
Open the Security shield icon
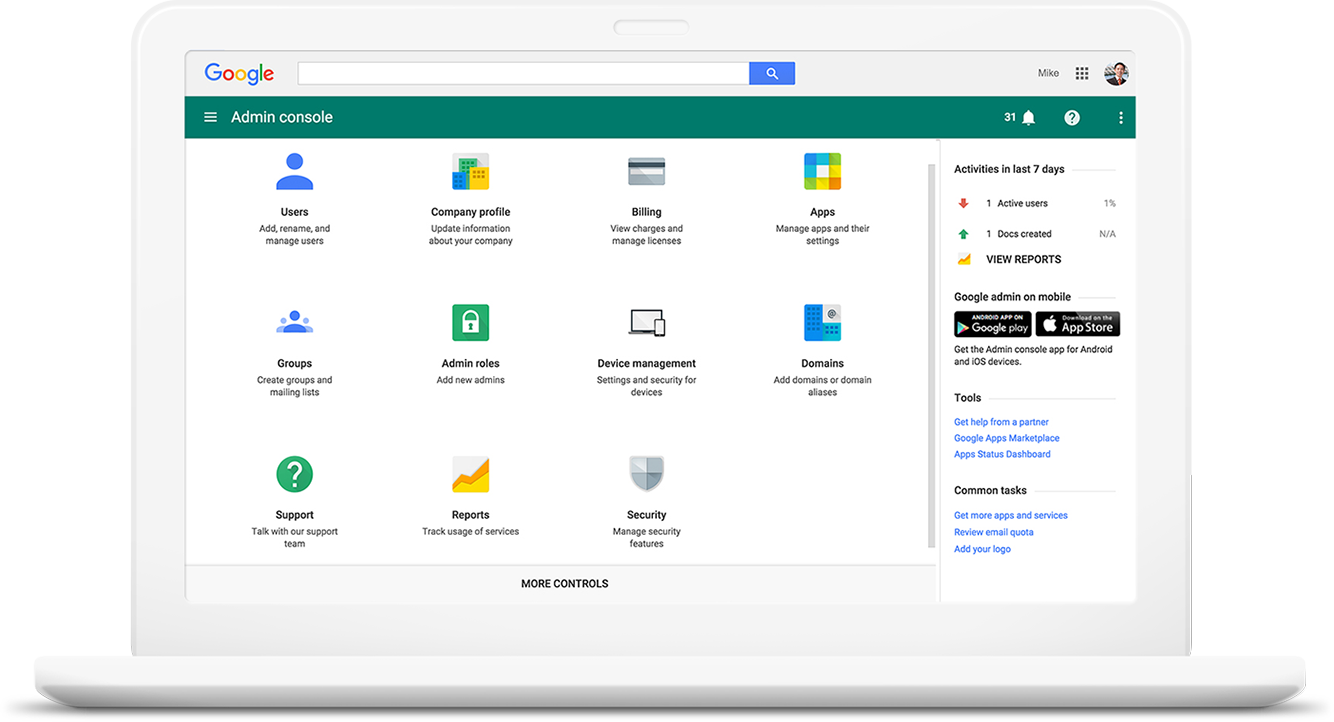click(646, 473)
